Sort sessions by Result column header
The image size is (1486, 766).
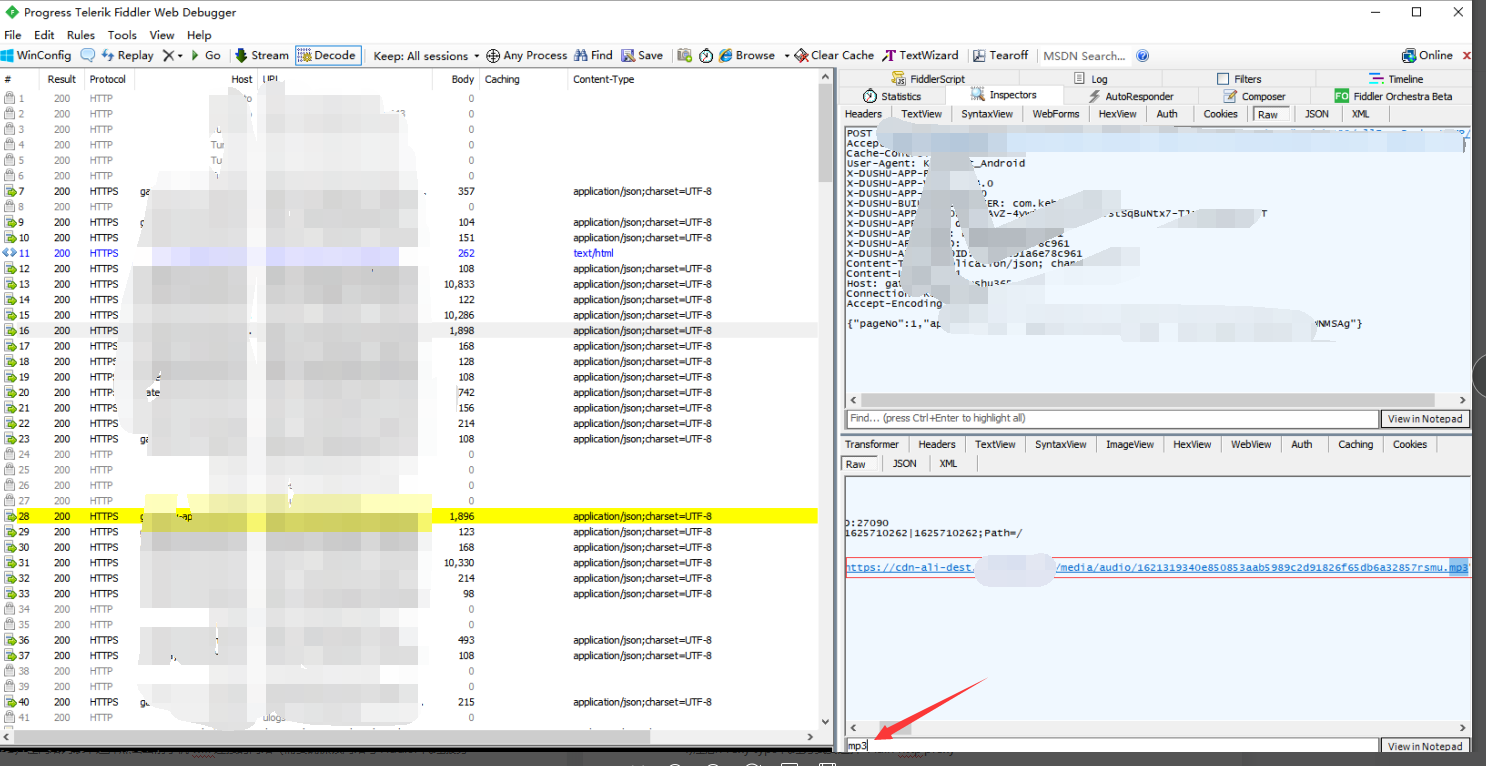62,79
